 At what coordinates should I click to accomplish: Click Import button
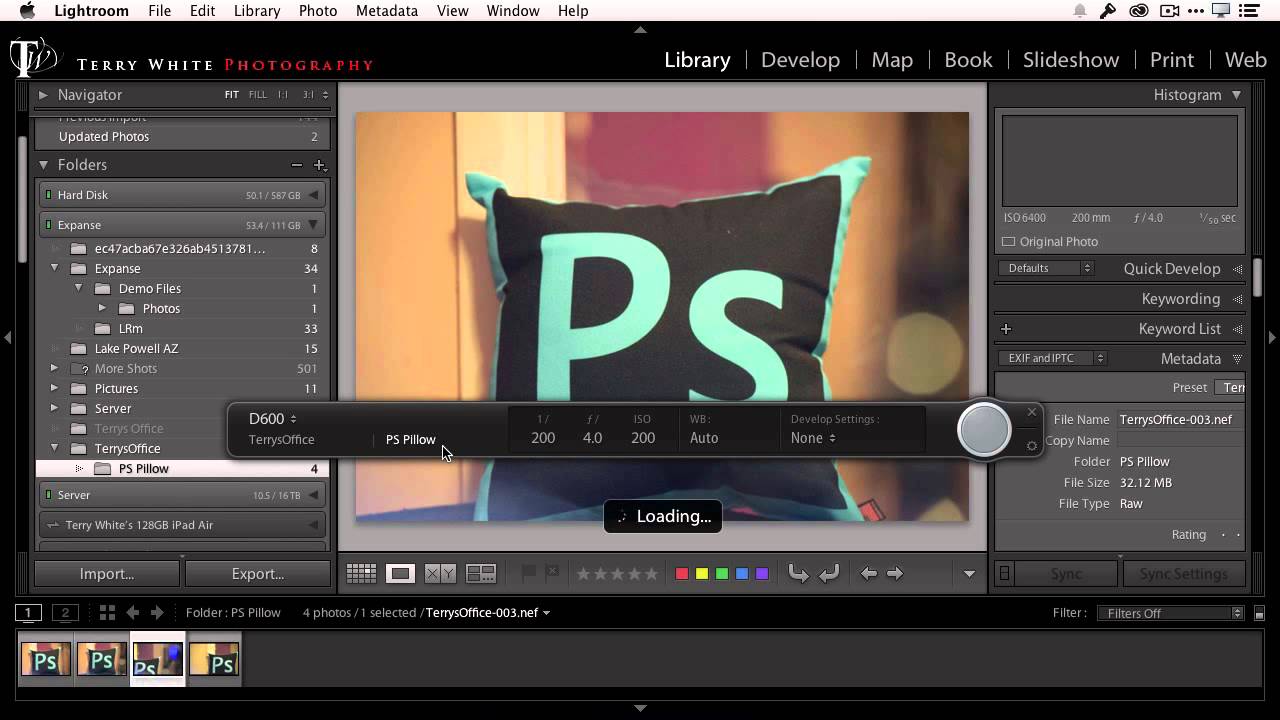(x=107, y=574)
